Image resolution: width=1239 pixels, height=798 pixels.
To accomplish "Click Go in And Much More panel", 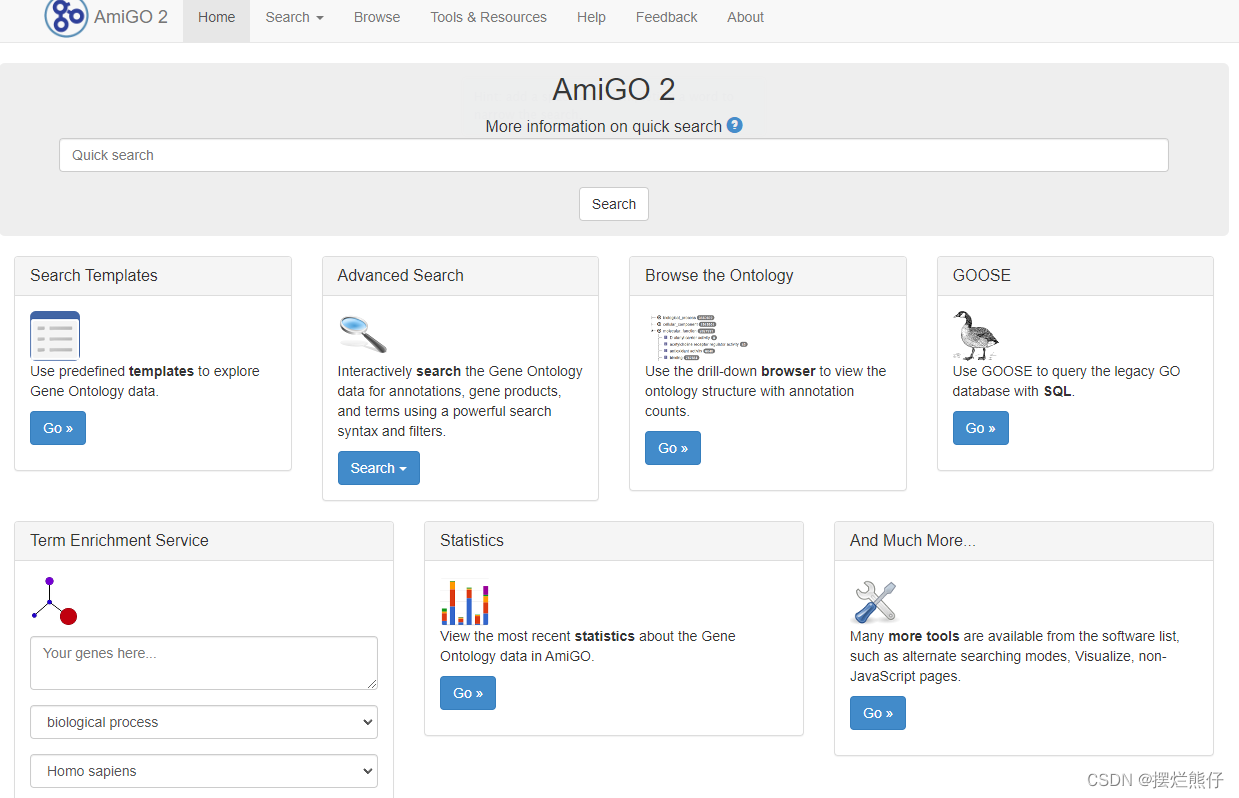I will (878, 713).
